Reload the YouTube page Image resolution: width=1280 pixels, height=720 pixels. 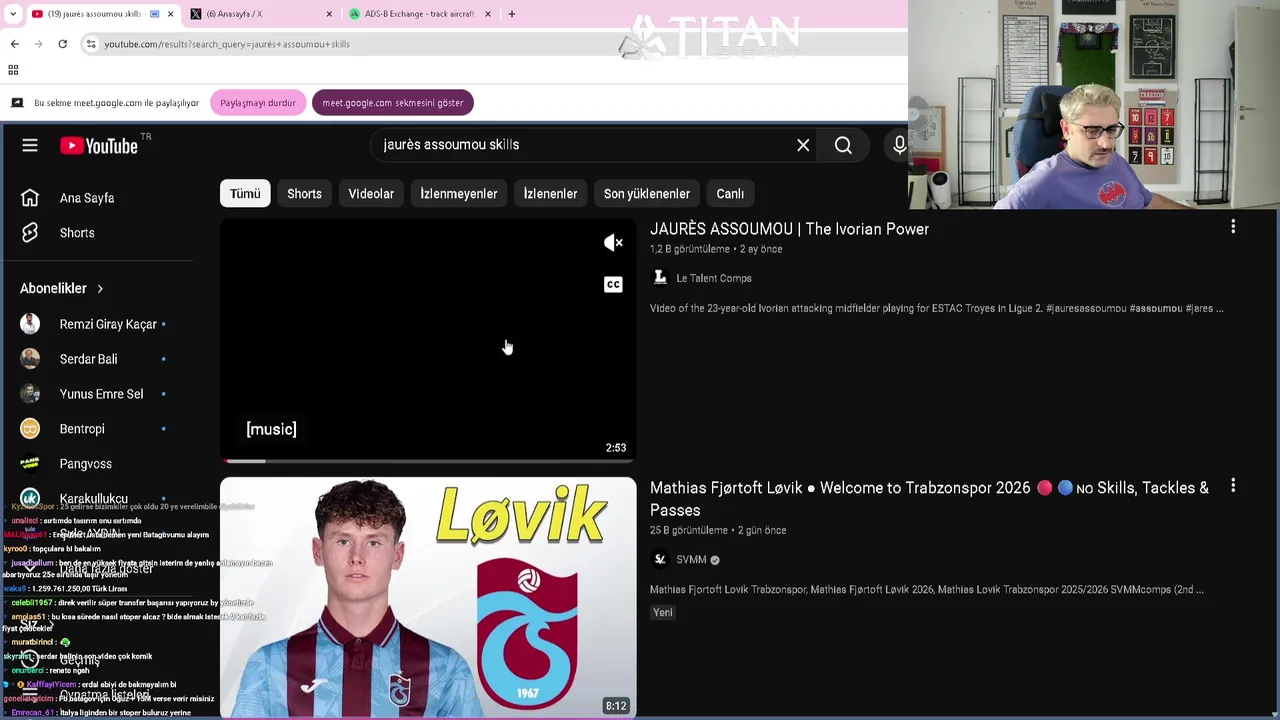pos(62,44)
